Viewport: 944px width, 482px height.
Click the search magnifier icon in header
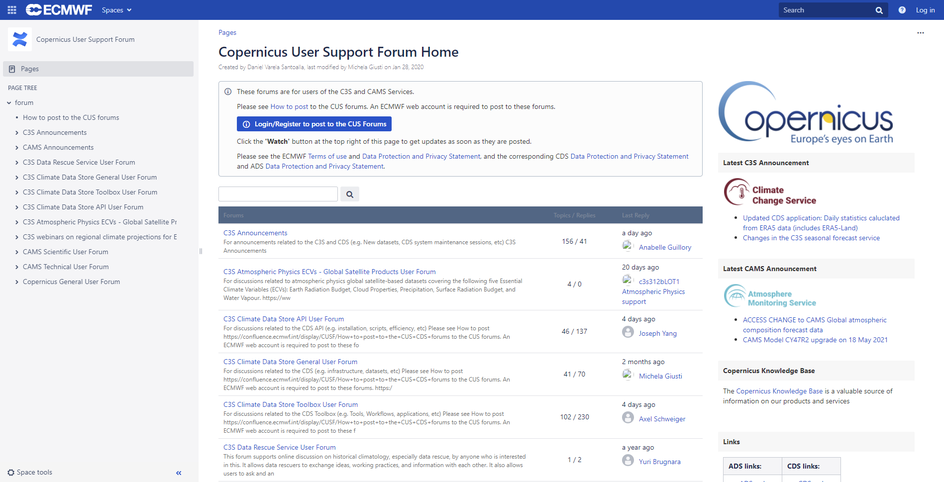tap(879, 10)
